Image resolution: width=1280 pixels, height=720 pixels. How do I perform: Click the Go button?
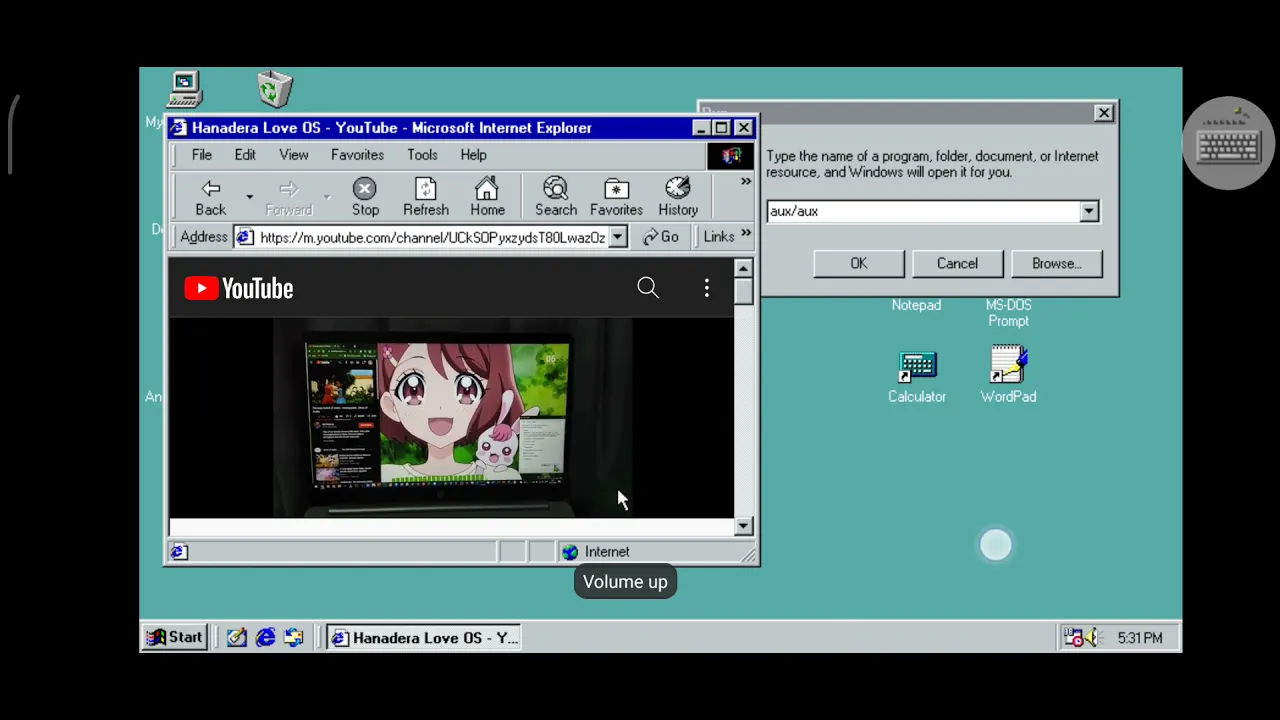tap(661, 237)
